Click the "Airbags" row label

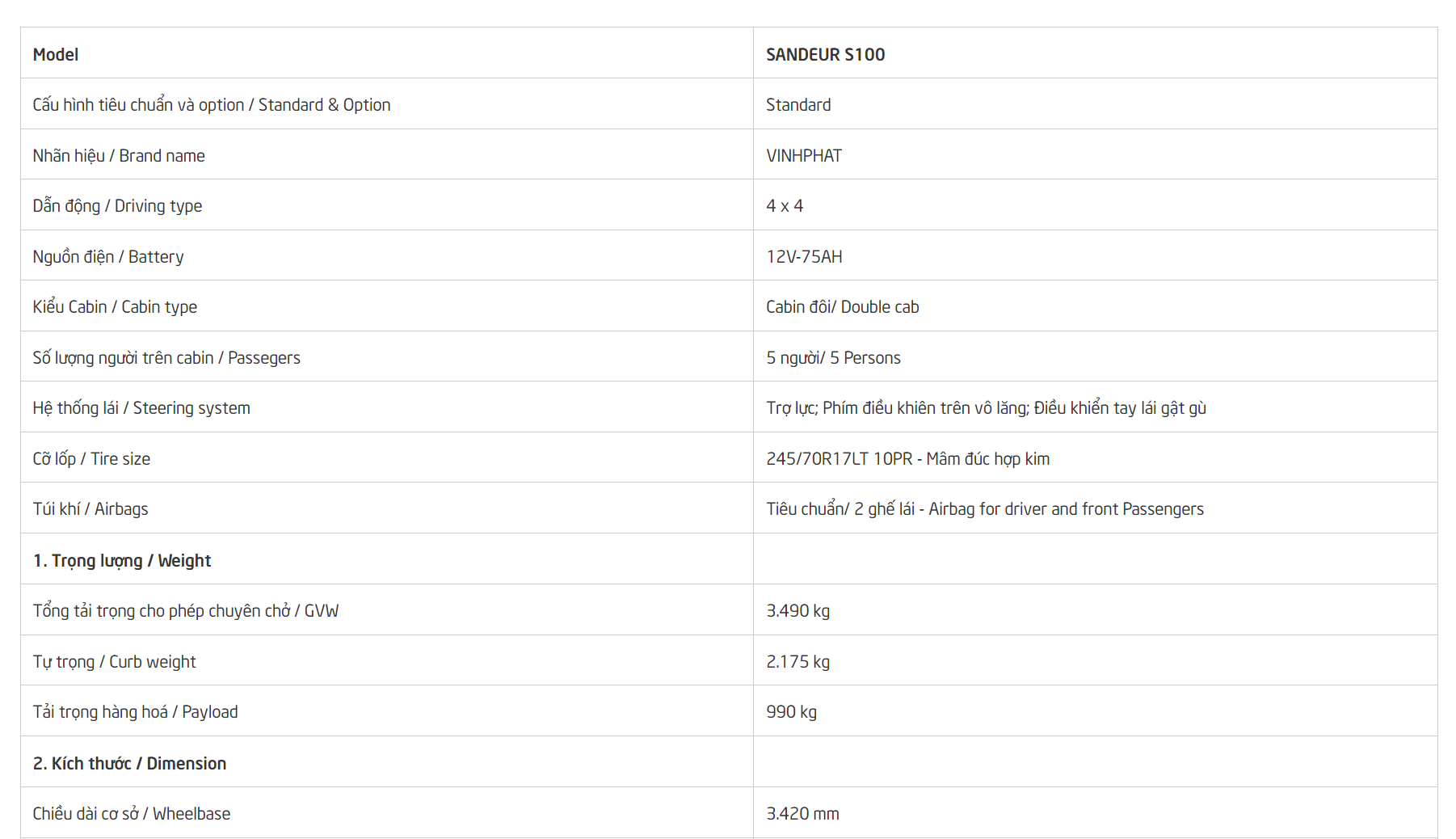[90, 509]
